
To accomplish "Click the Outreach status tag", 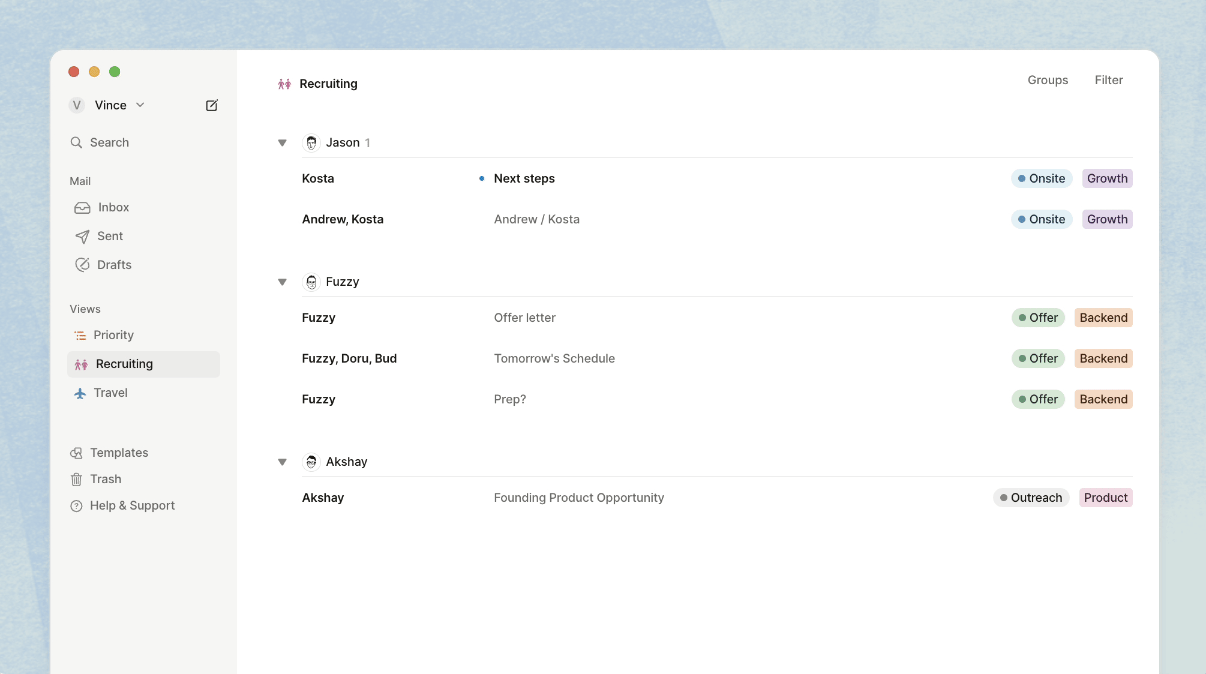I will tap(1030, 498).
